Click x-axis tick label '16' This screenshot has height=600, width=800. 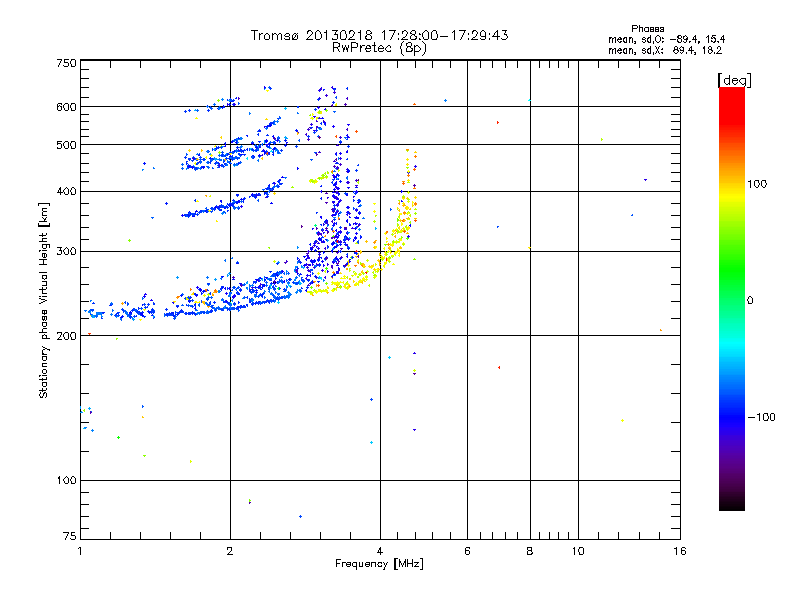pyautogui.click(x=680, y=551)
